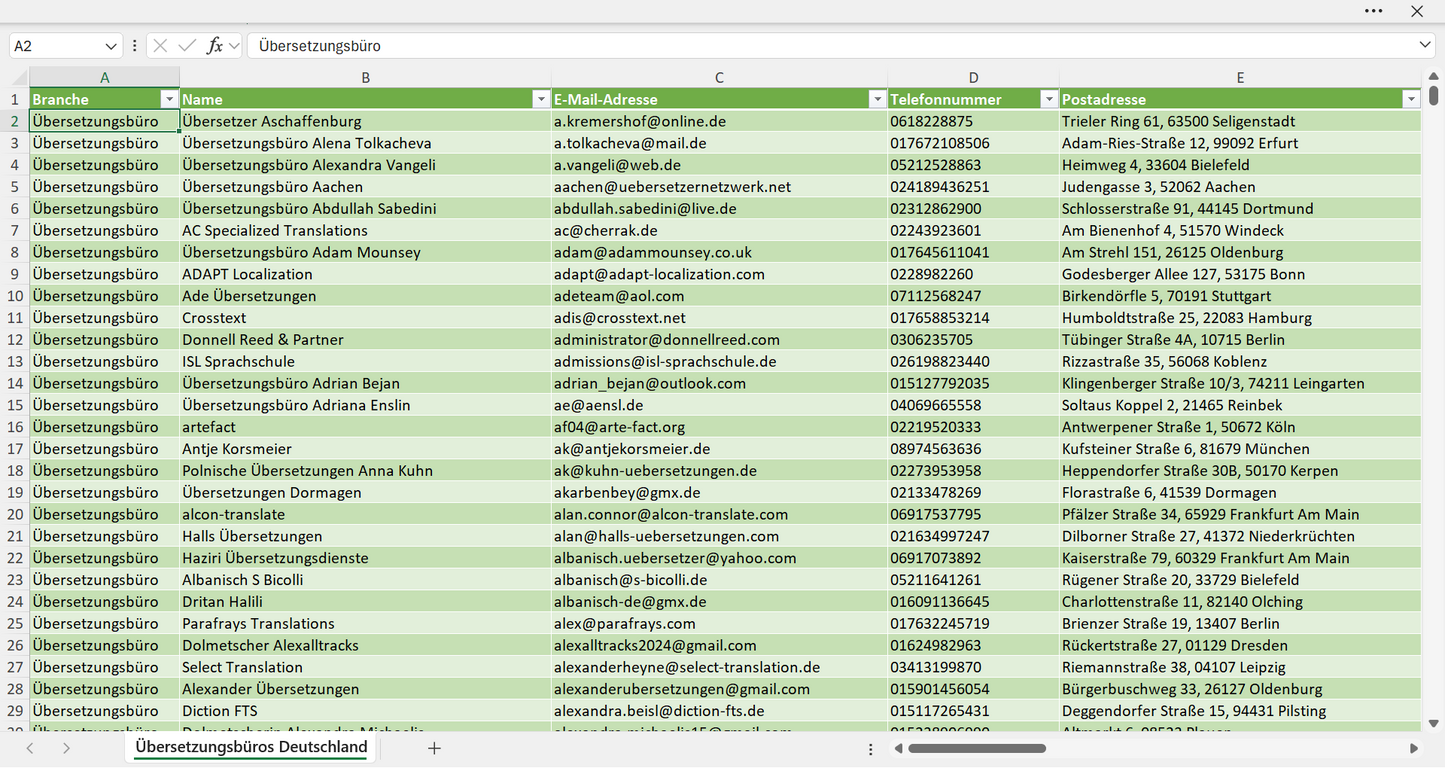Select cell ADAPT Localization
Image resolution: width=1445 pixels, height=768 pixels.
[366, 274]
